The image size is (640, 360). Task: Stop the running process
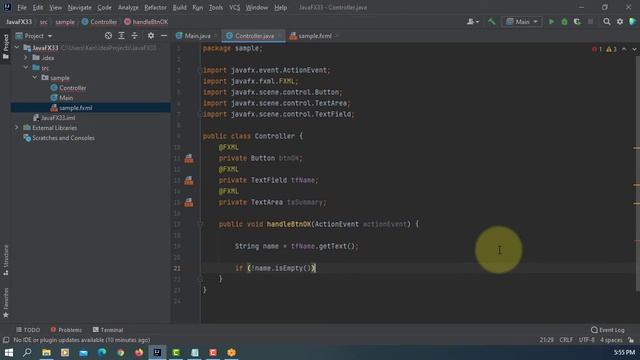590,22
